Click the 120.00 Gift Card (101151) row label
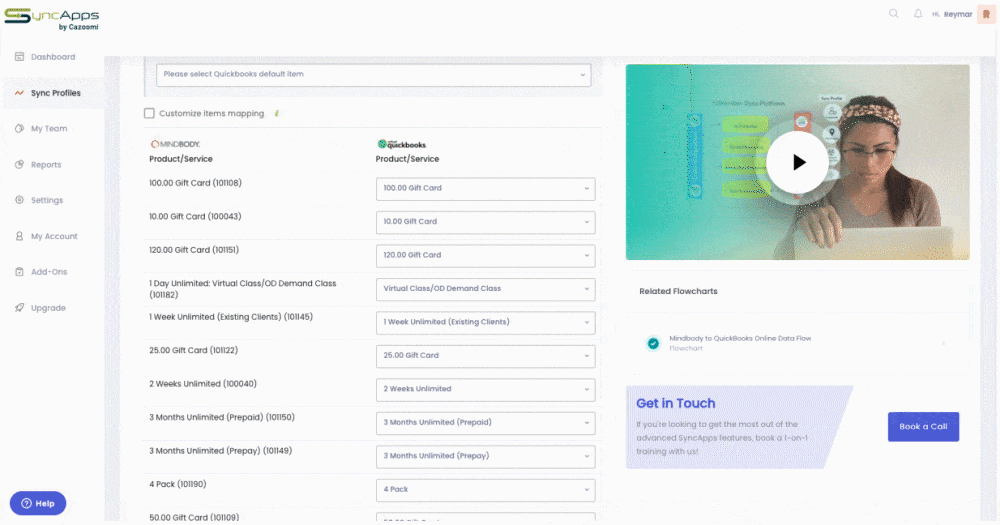 click(x=194, y=250)
